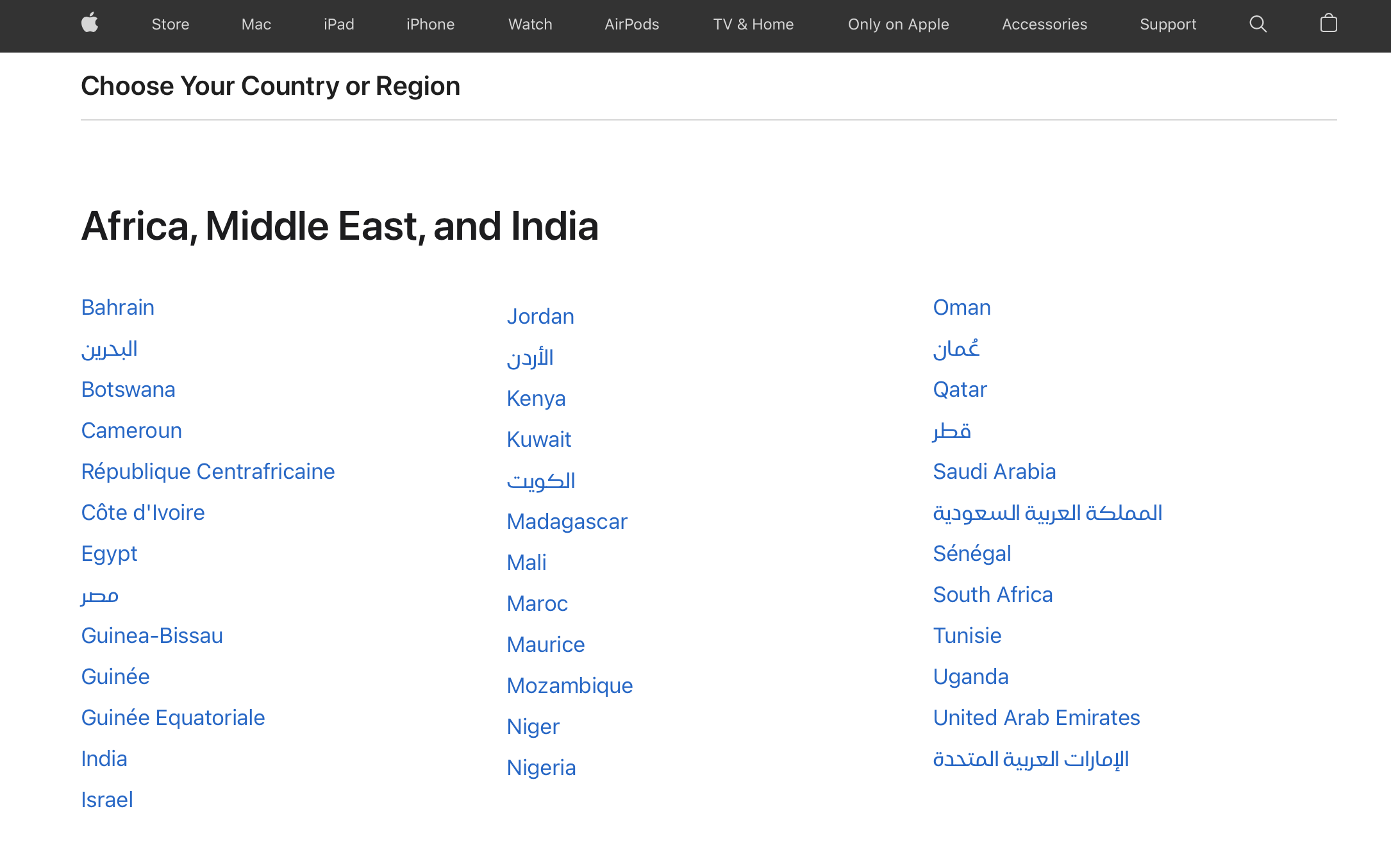Open the TV & Home menu
Viewport: 1391px width, 868px height.
753,24
